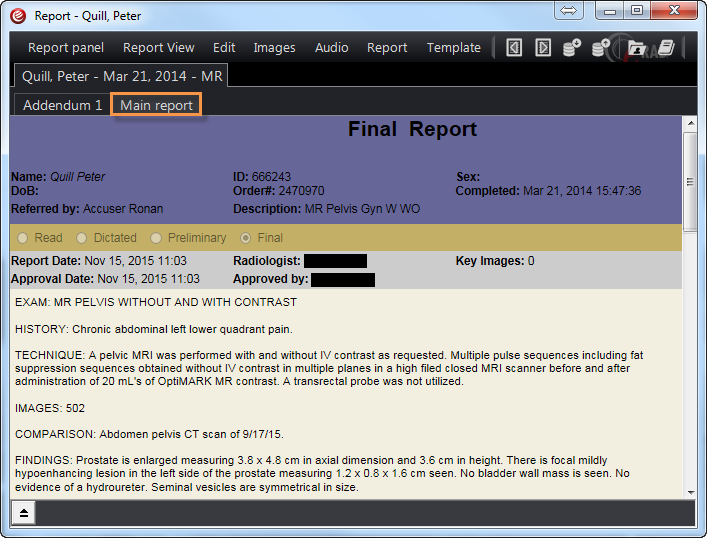Image resolution: width=707 pixels, height=538 pixels.
Task: Click the next report arrow icon
Action: pyautogui.click(x=542, y=47)
